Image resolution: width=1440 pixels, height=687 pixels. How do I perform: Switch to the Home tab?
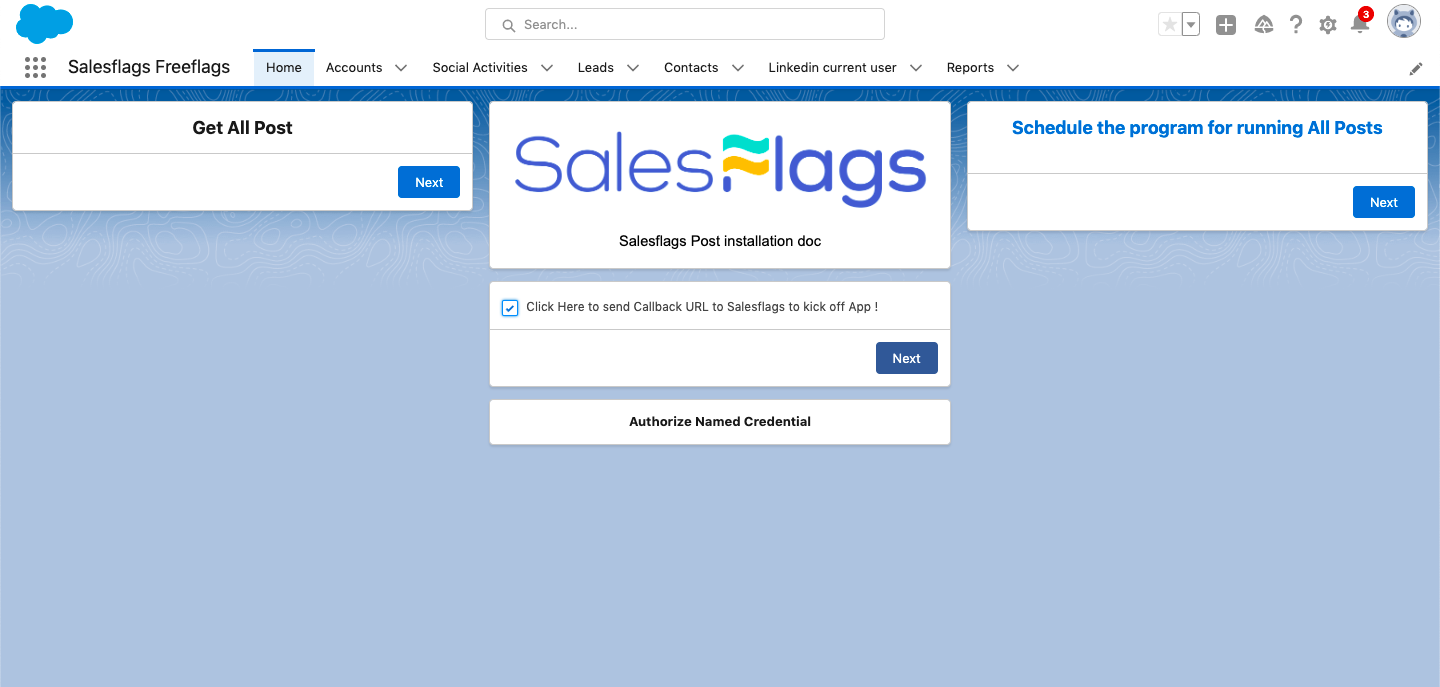coord(284,67)
